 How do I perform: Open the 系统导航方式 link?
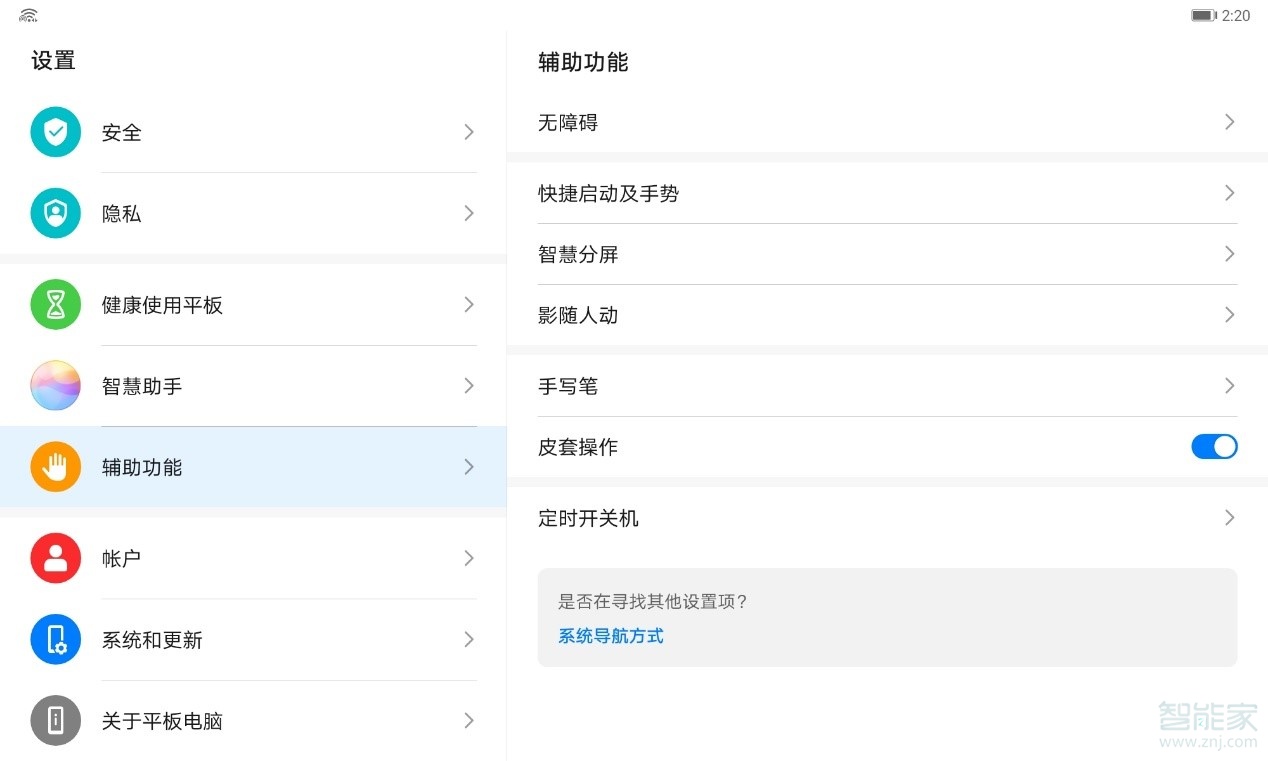pyautogui.click(x=610, y=635)
